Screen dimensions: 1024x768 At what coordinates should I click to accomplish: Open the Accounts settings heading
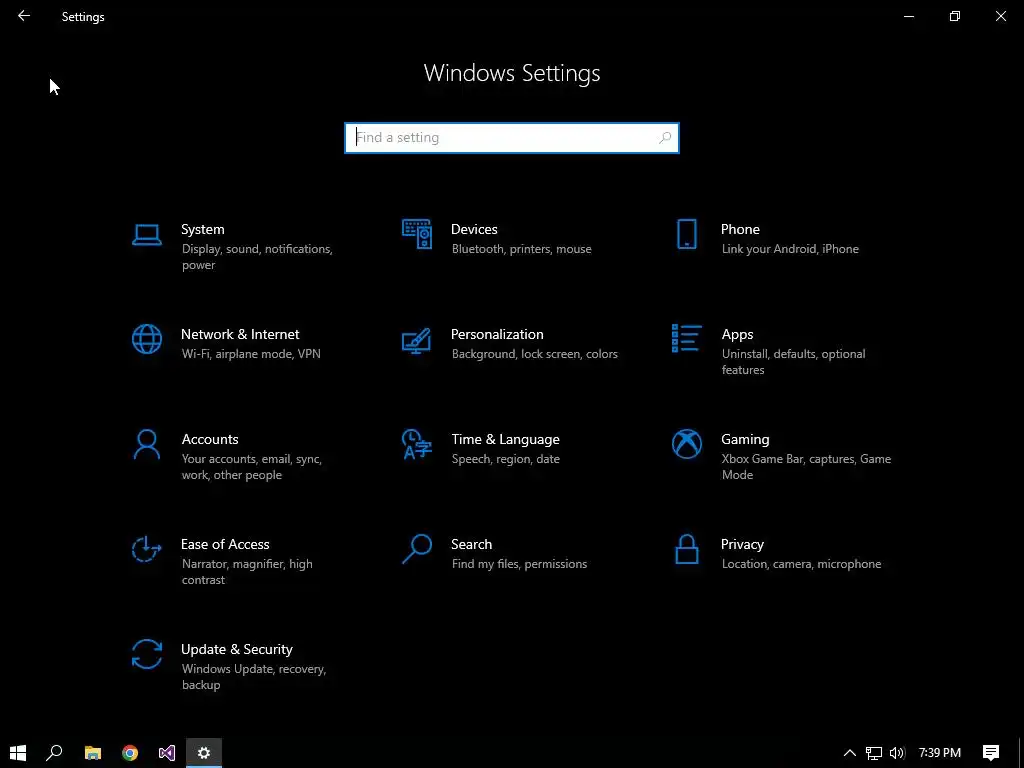coord(210,440)
